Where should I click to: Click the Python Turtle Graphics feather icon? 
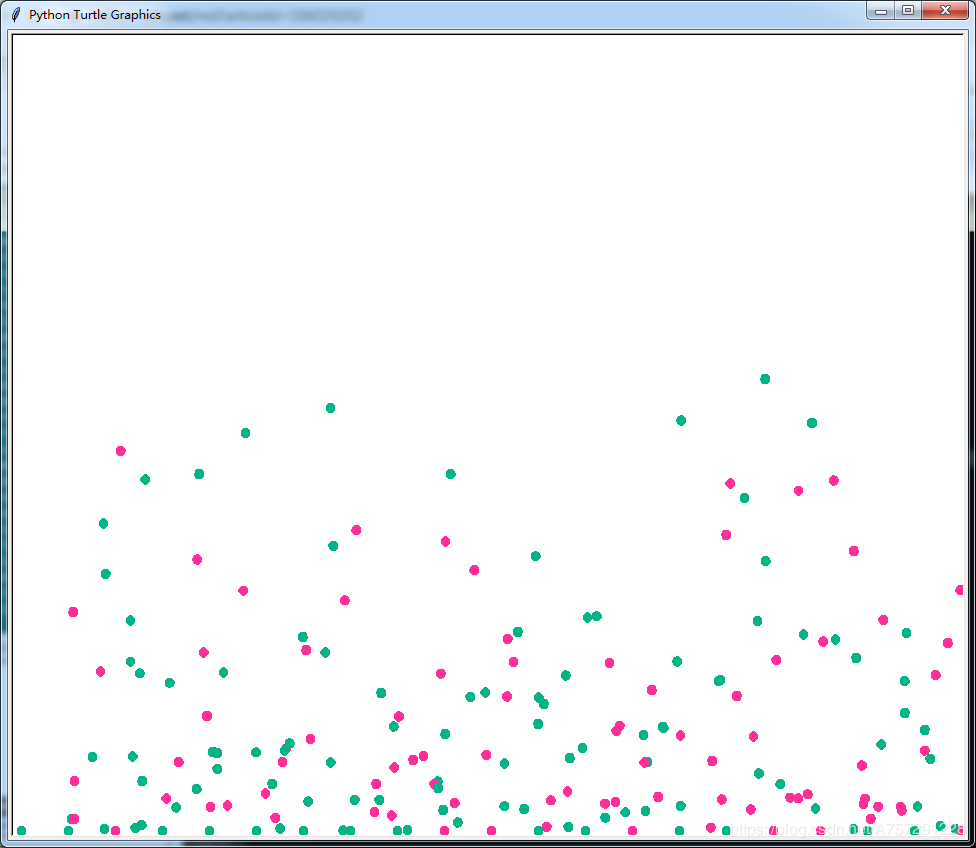click(x=16, y=14)
